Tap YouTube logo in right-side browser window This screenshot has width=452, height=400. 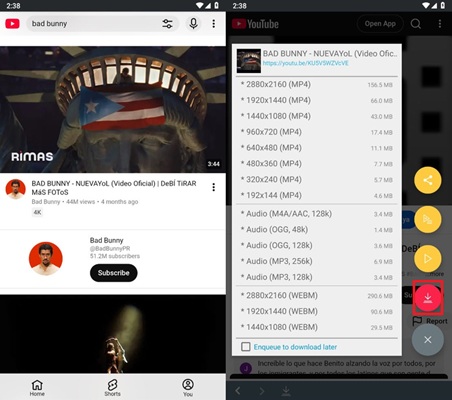pos(255,24)
